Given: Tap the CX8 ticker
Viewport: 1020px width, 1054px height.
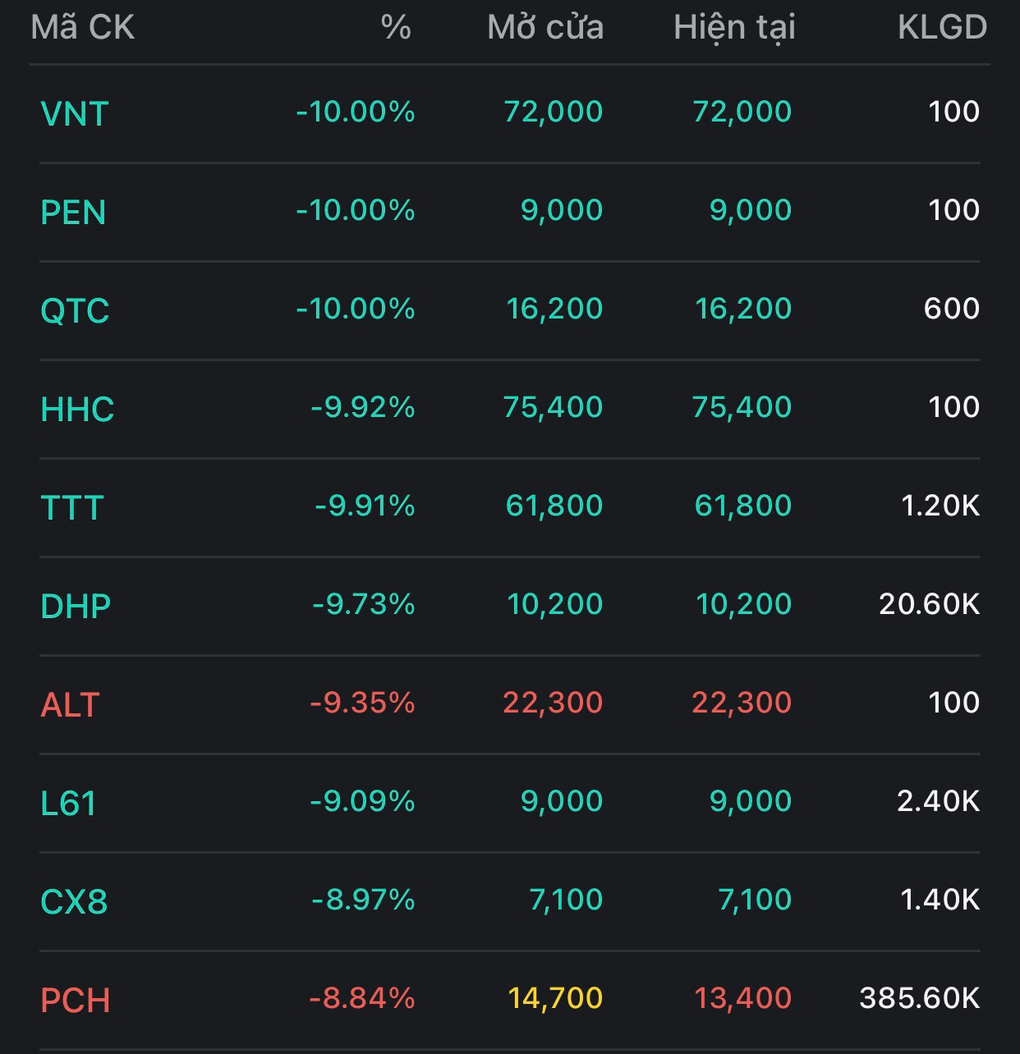Looking at the screenshot, I should coord(74,901).
